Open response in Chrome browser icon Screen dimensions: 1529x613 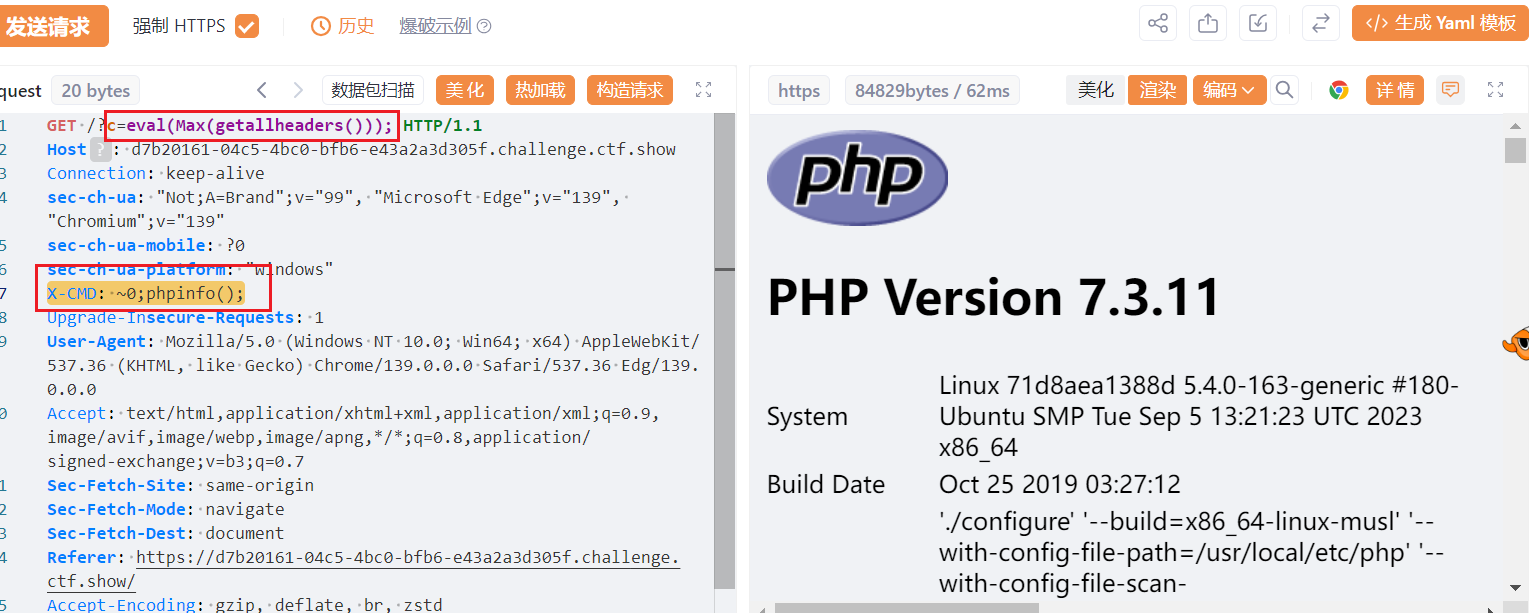[x=1339, y=90]
